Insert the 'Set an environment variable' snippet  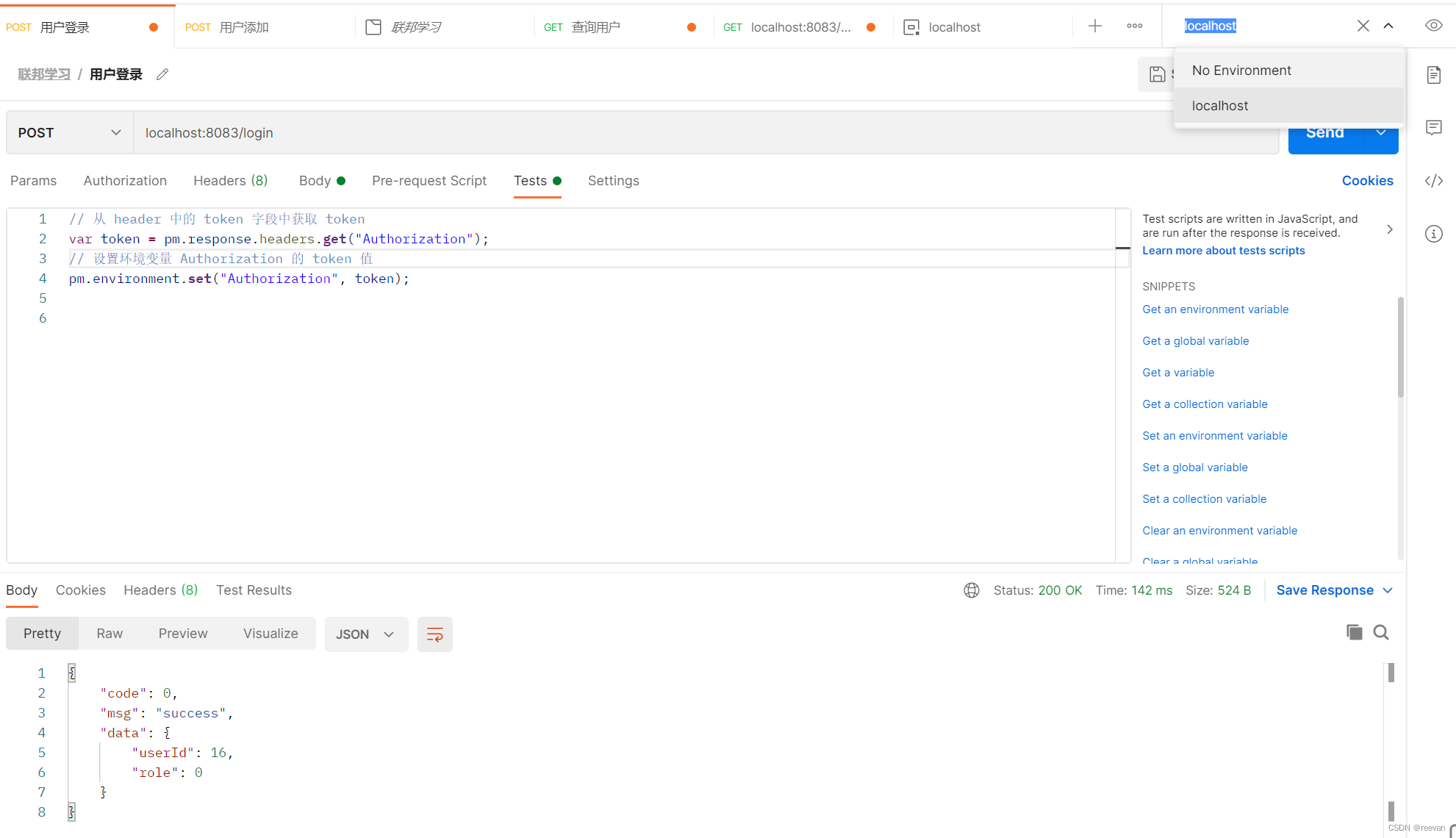click(1214, 436)
